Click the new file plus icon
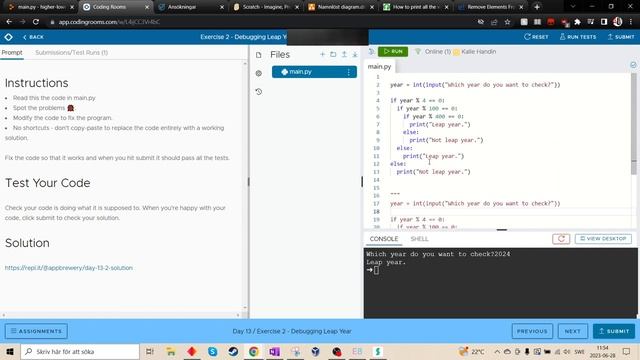 pyautogui.click(x=322, y=54)
